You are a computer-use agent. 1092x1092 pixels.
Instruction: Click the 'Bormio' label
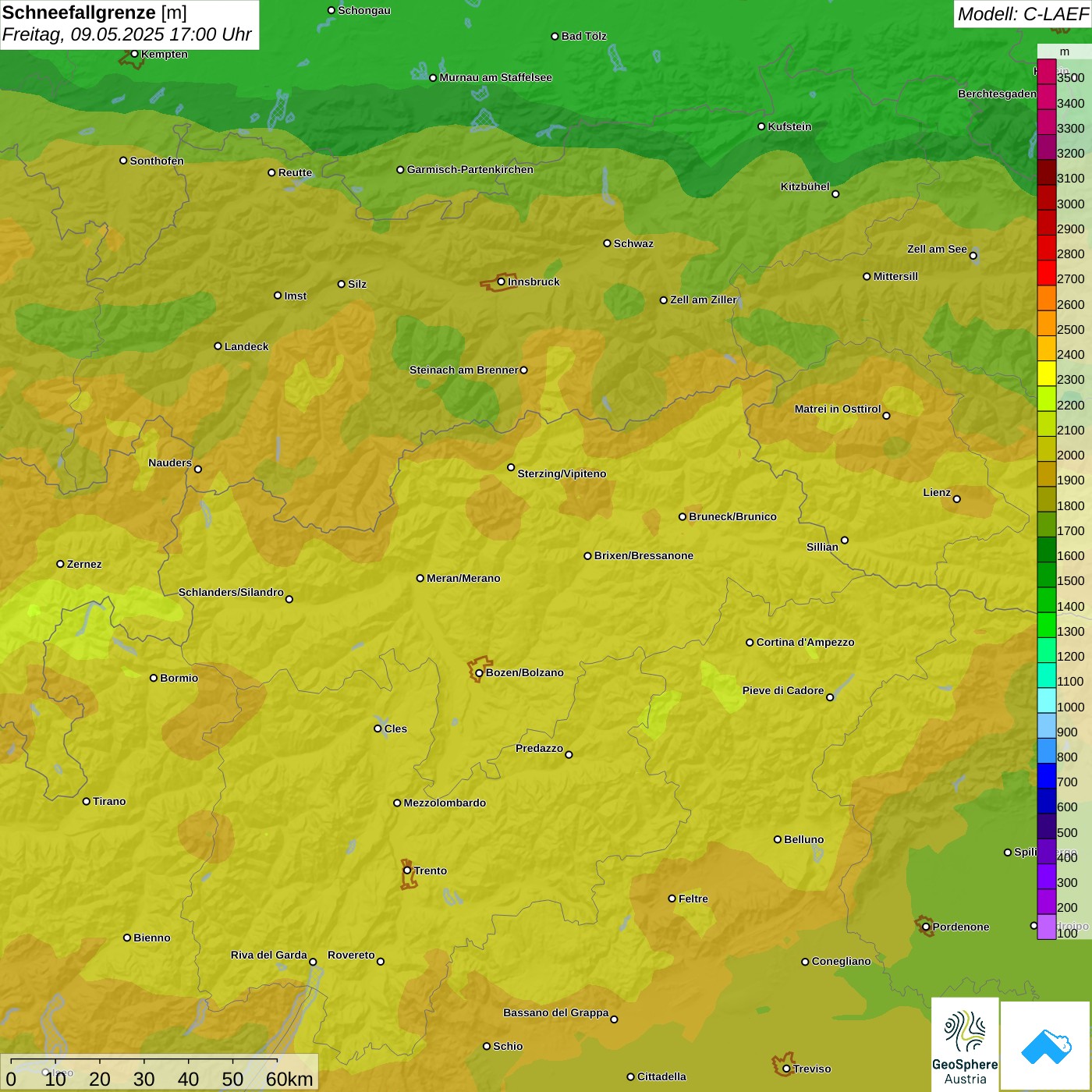(179, 678)
